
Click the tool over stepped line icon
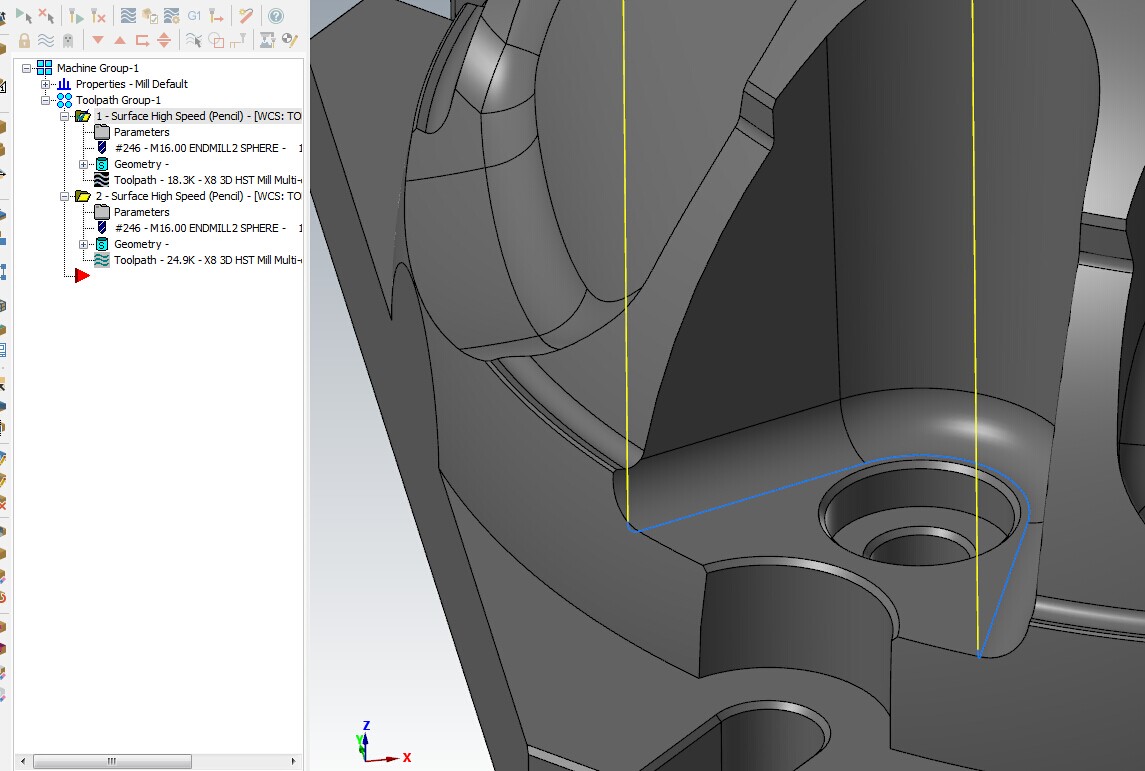coord(238,40)
